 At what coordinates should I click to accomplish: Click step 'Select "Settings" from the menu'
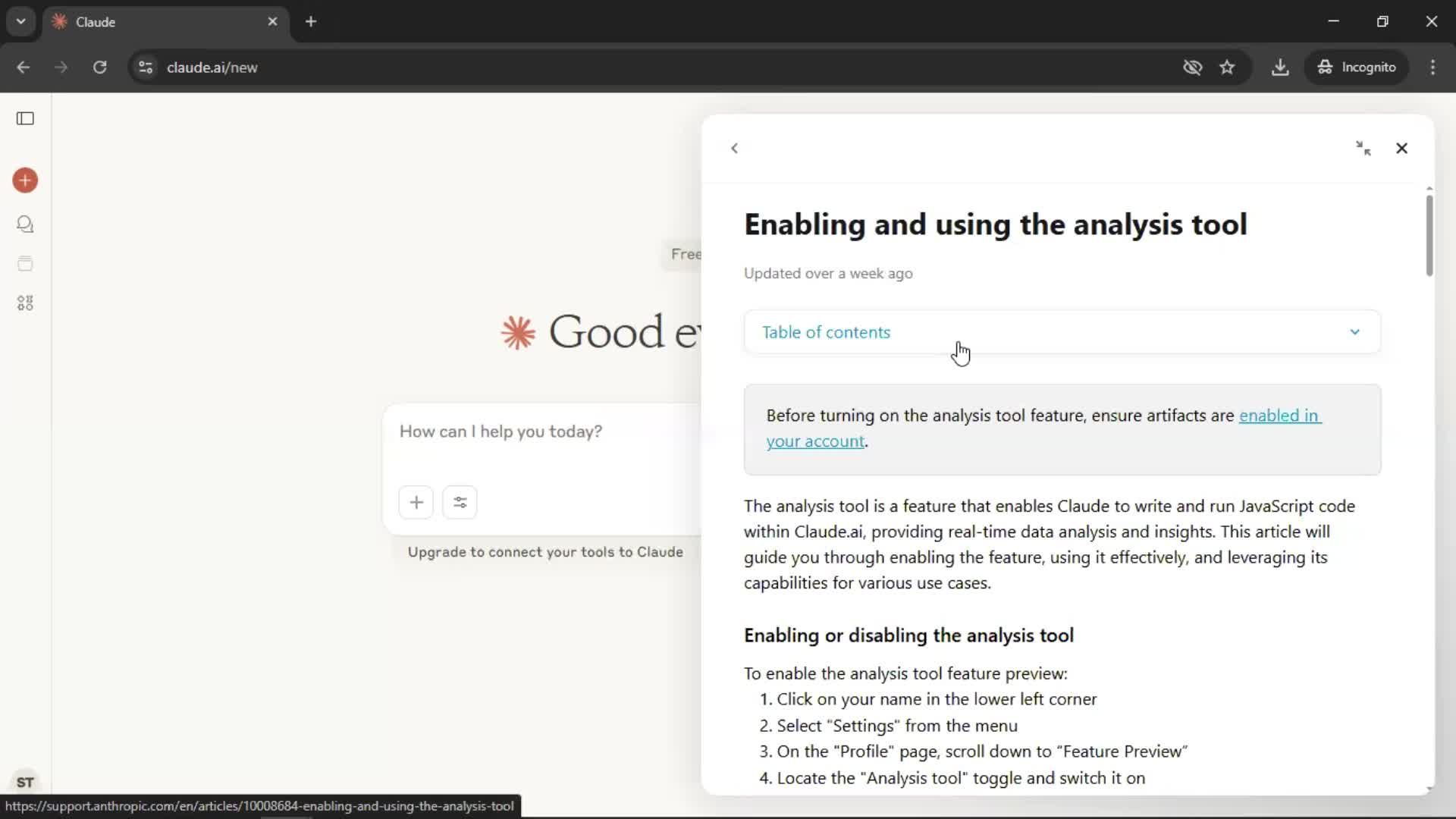[897, 726]
